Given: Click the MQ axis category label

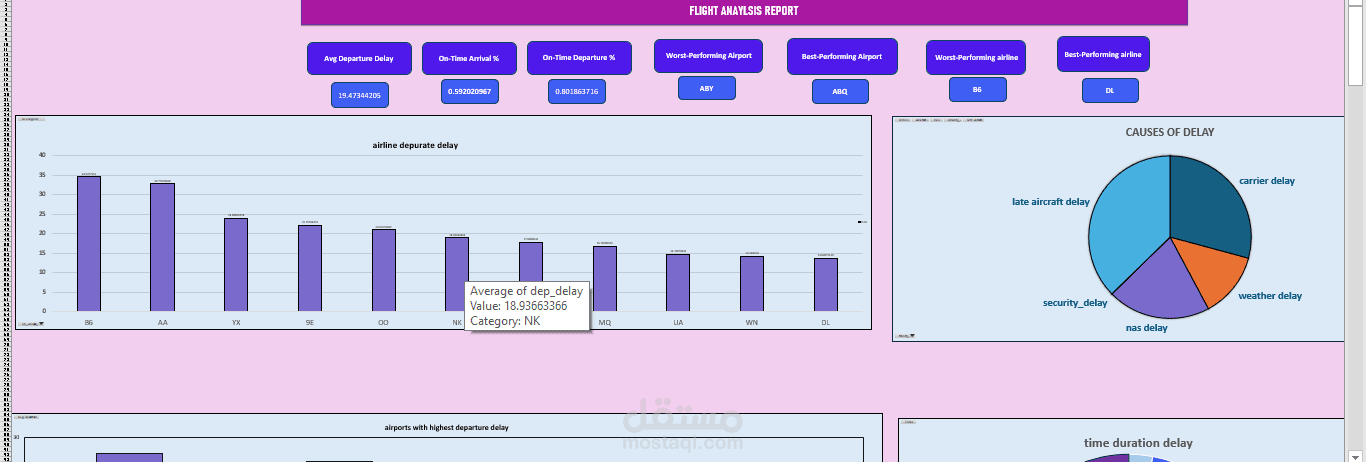Looking at the screenshot, I should point(605,323).
